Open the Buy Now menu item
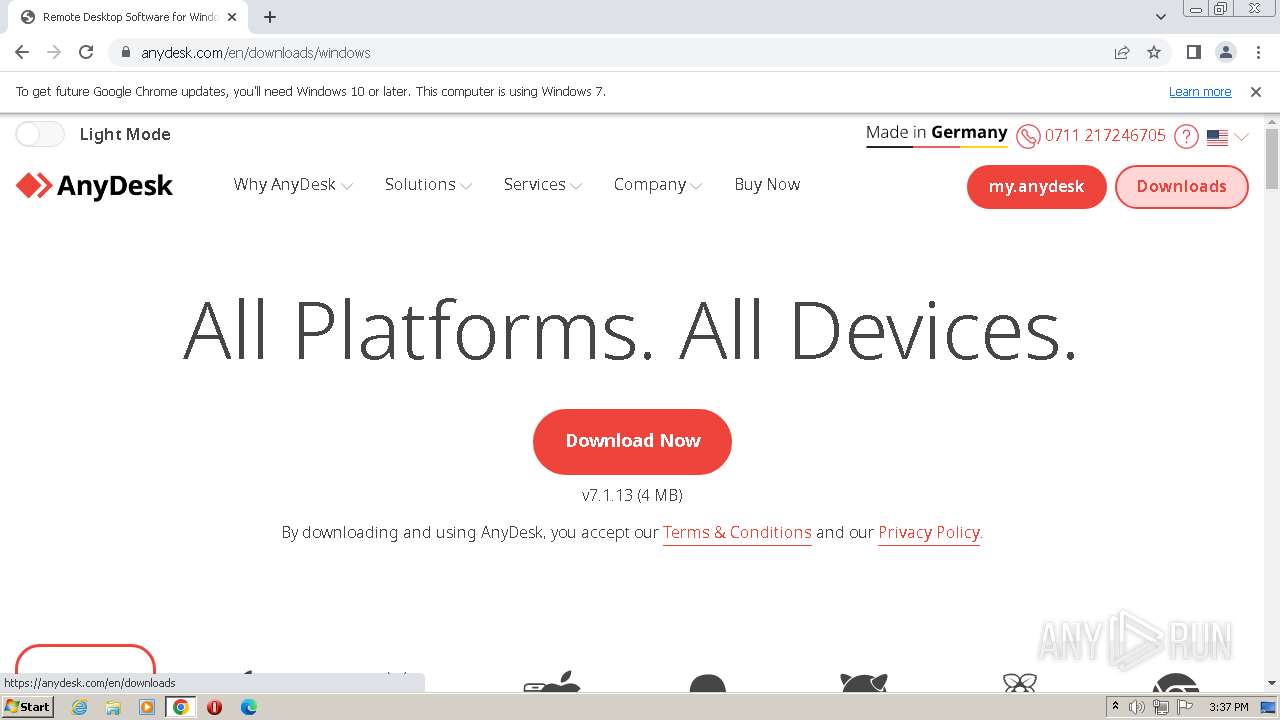Image resolution: width=1280 pixels, height=720 pixels. (x=767, y=184)
